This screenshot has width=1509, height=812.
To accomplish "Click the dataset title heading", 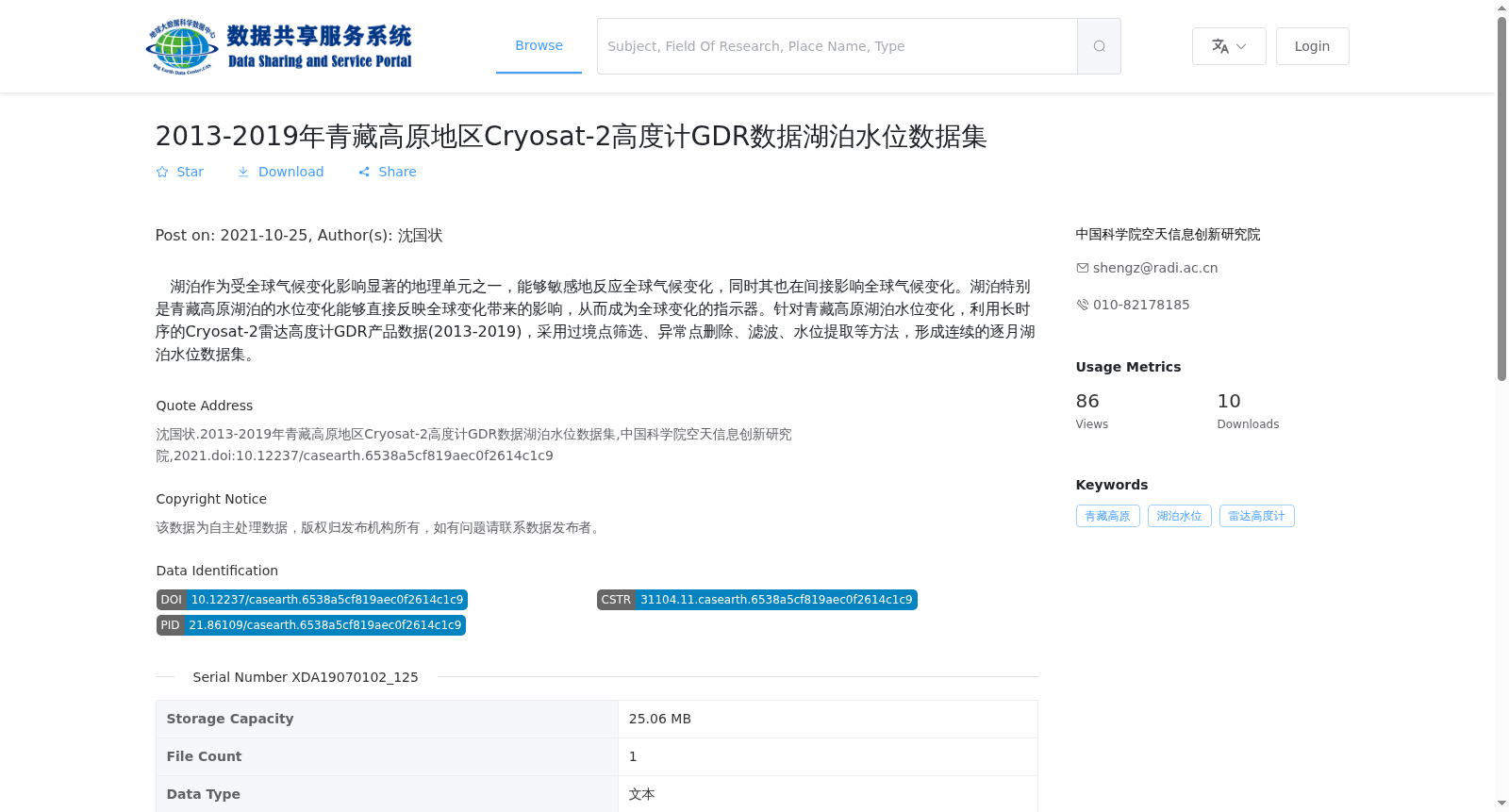I will pos(571,137).
